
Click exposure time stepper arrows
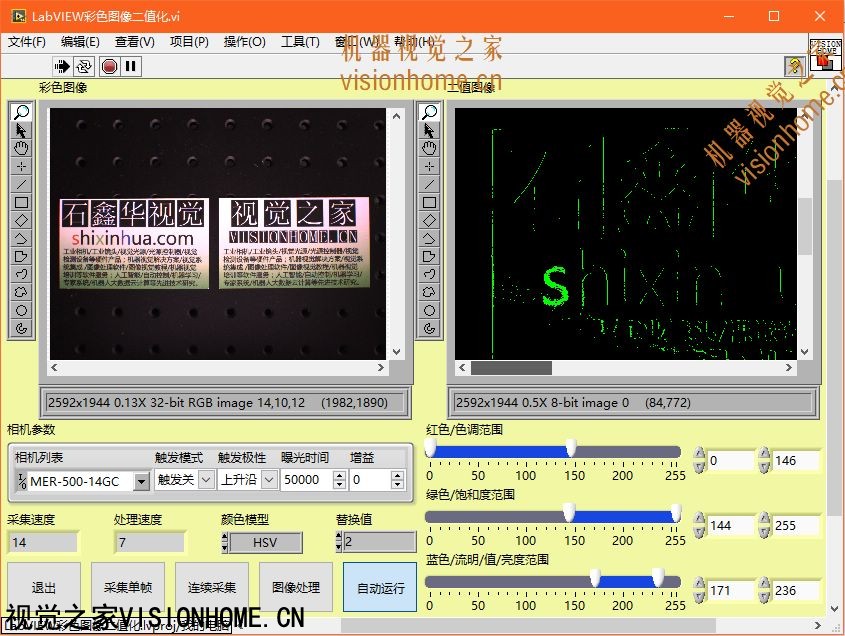tap(340, 480)
